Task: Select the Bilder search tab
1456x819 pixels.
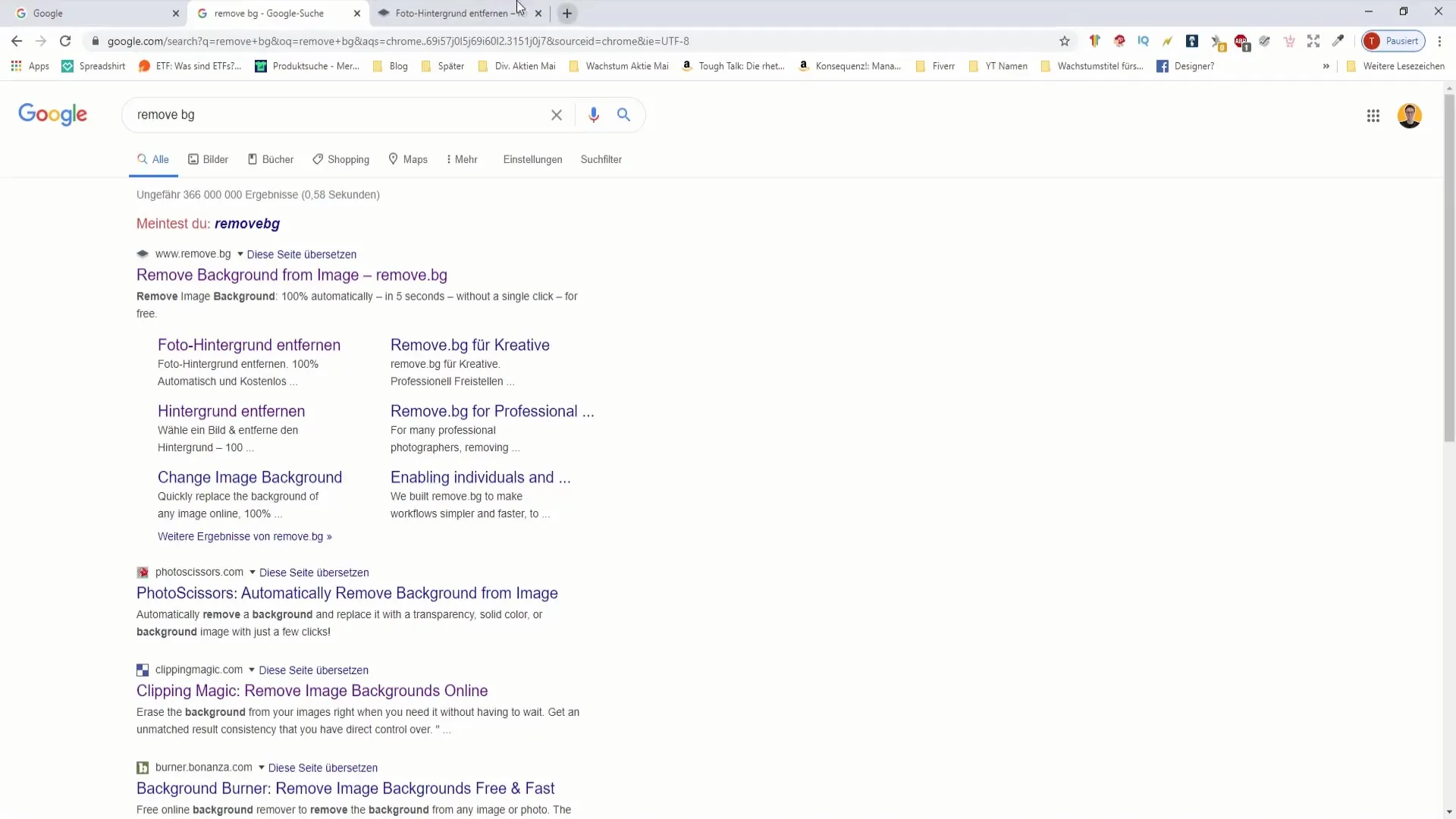Action: 209,159
